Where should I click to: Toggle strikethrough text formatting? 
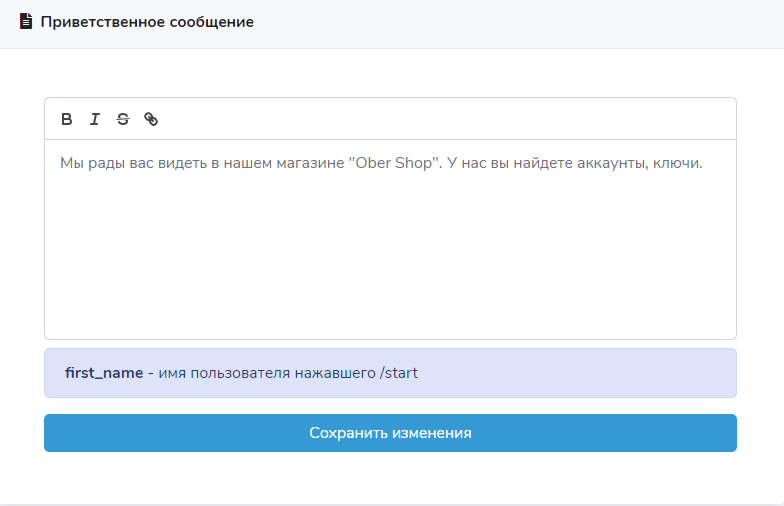123,119
